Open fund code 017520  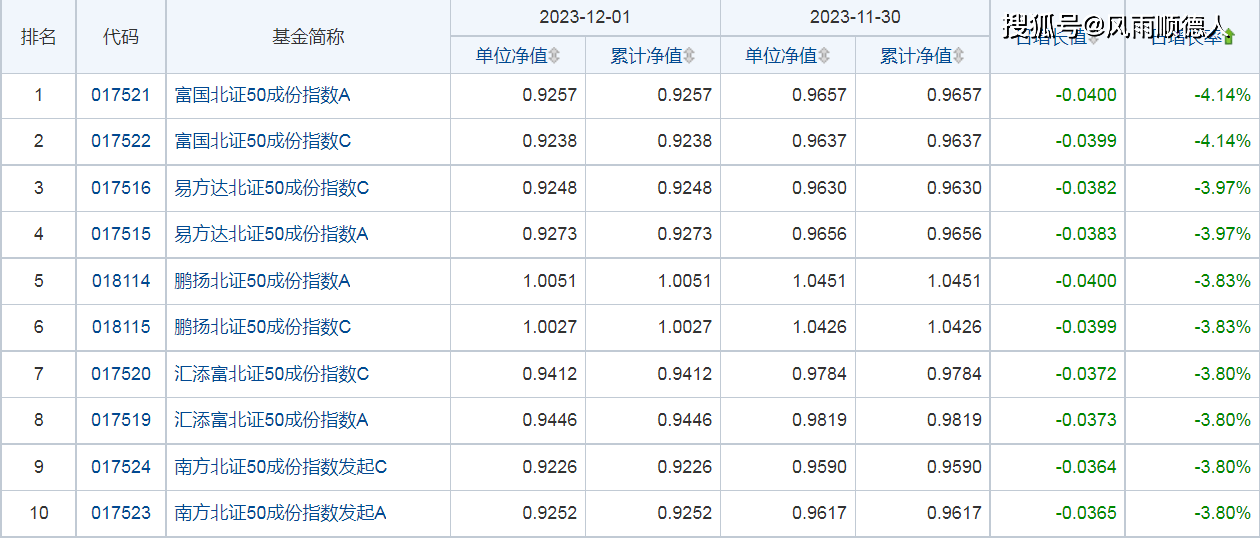pos(121,374)
